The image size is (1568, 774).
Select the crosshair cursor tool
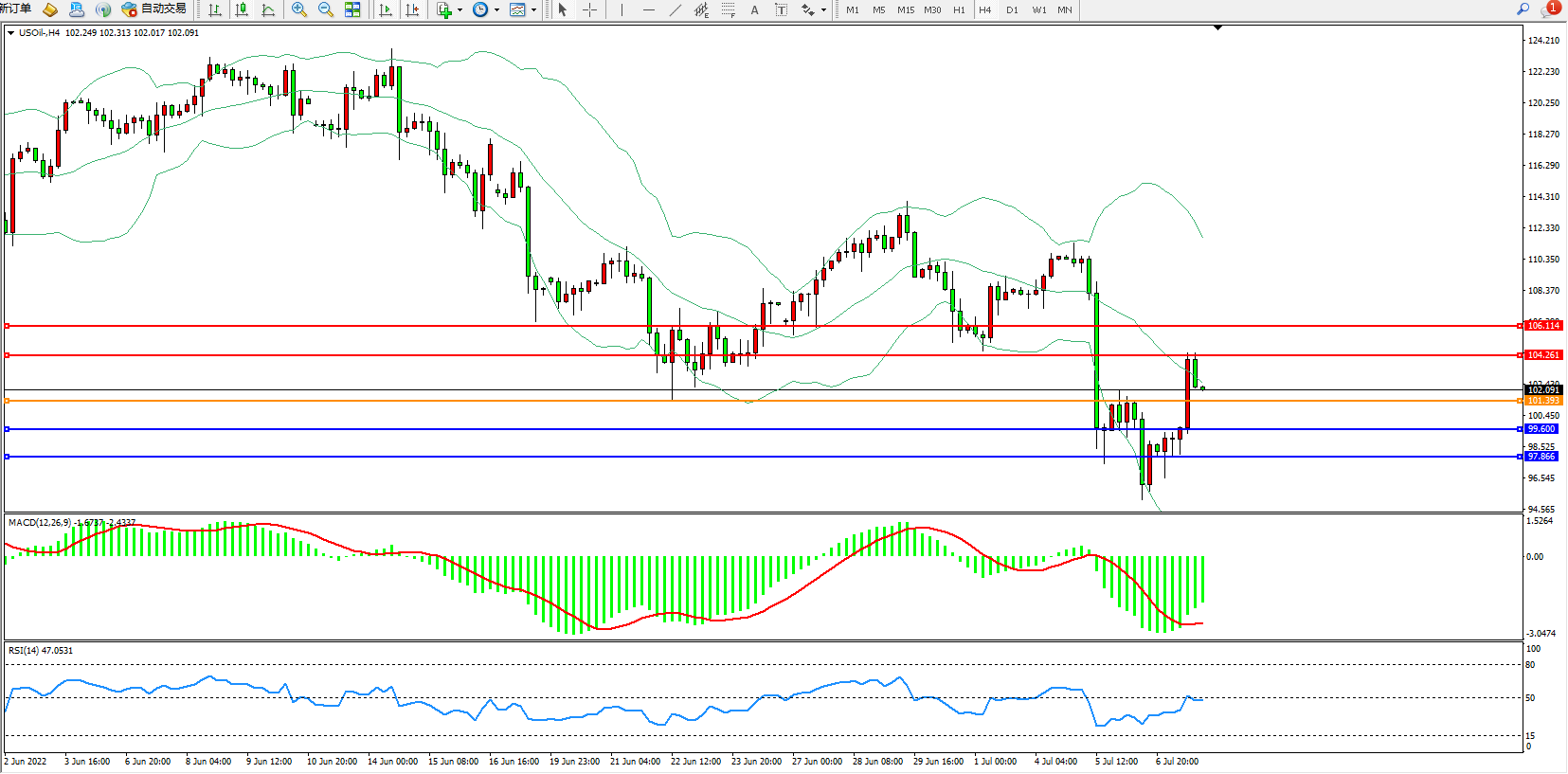(589, 9)
